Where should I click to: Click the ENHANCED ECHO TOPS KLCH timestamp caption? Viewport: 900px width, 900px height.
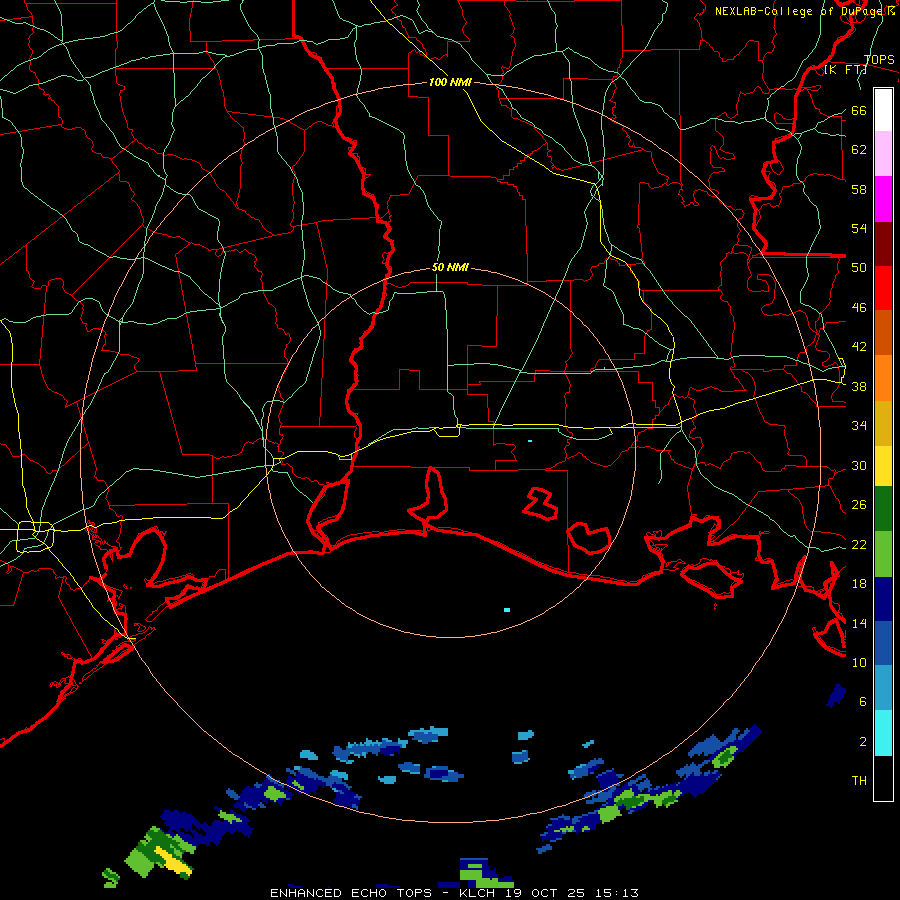(x=454, y=893)
